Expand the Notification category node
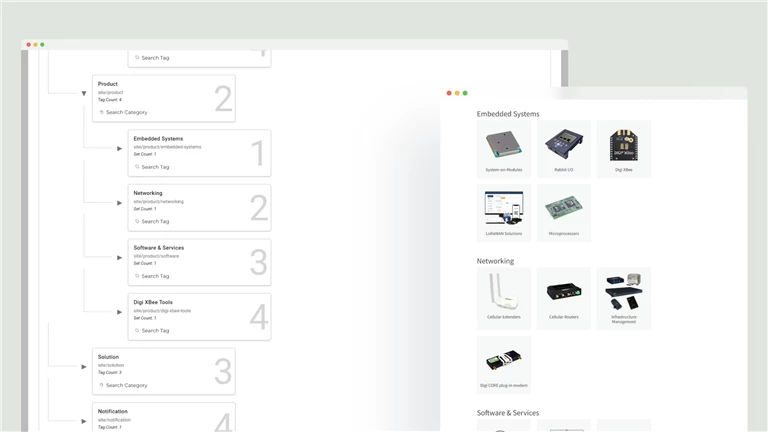This screenshot has height=432, width=768. tap(84, 421)
